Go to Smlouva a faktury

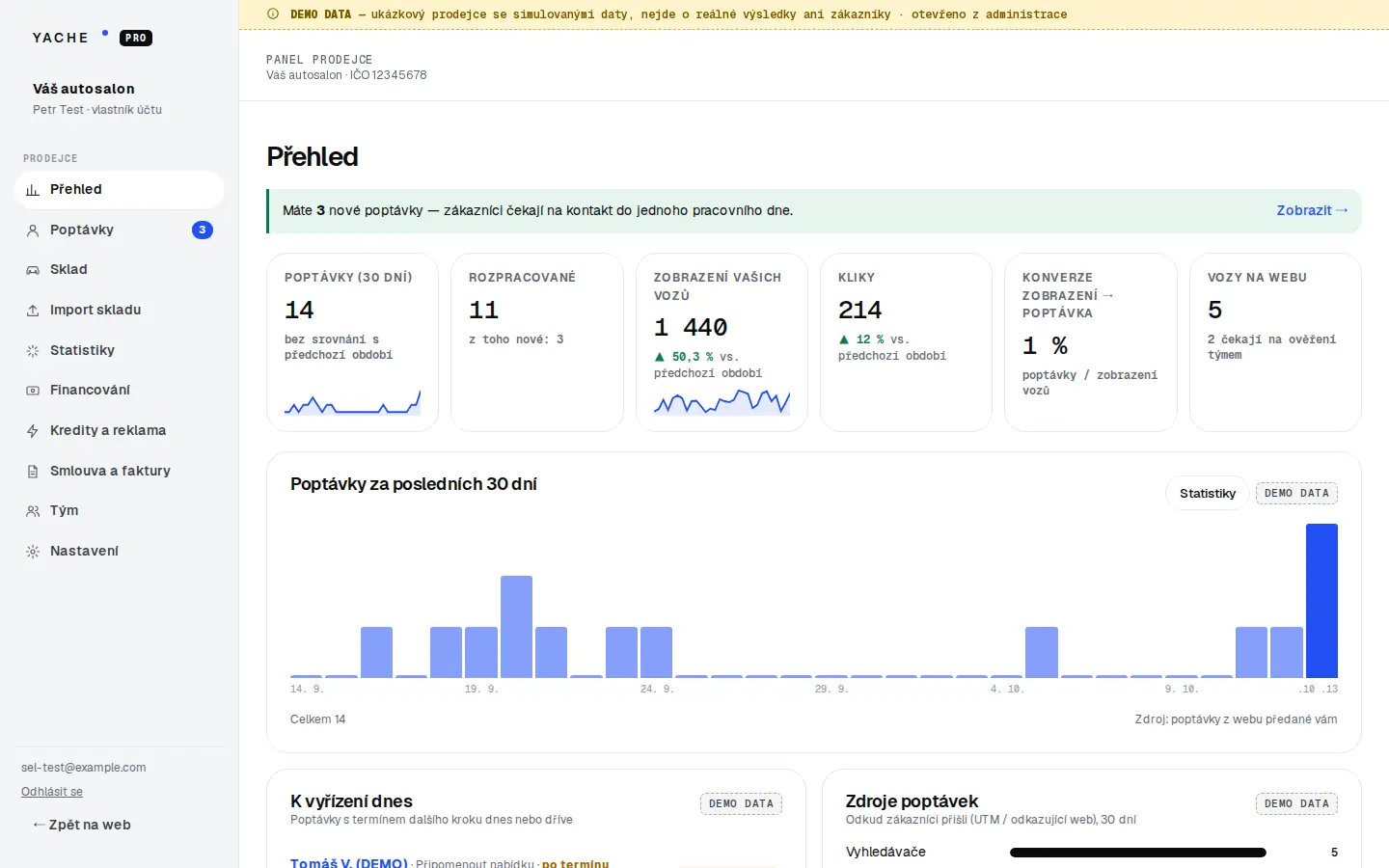[120, 471]
